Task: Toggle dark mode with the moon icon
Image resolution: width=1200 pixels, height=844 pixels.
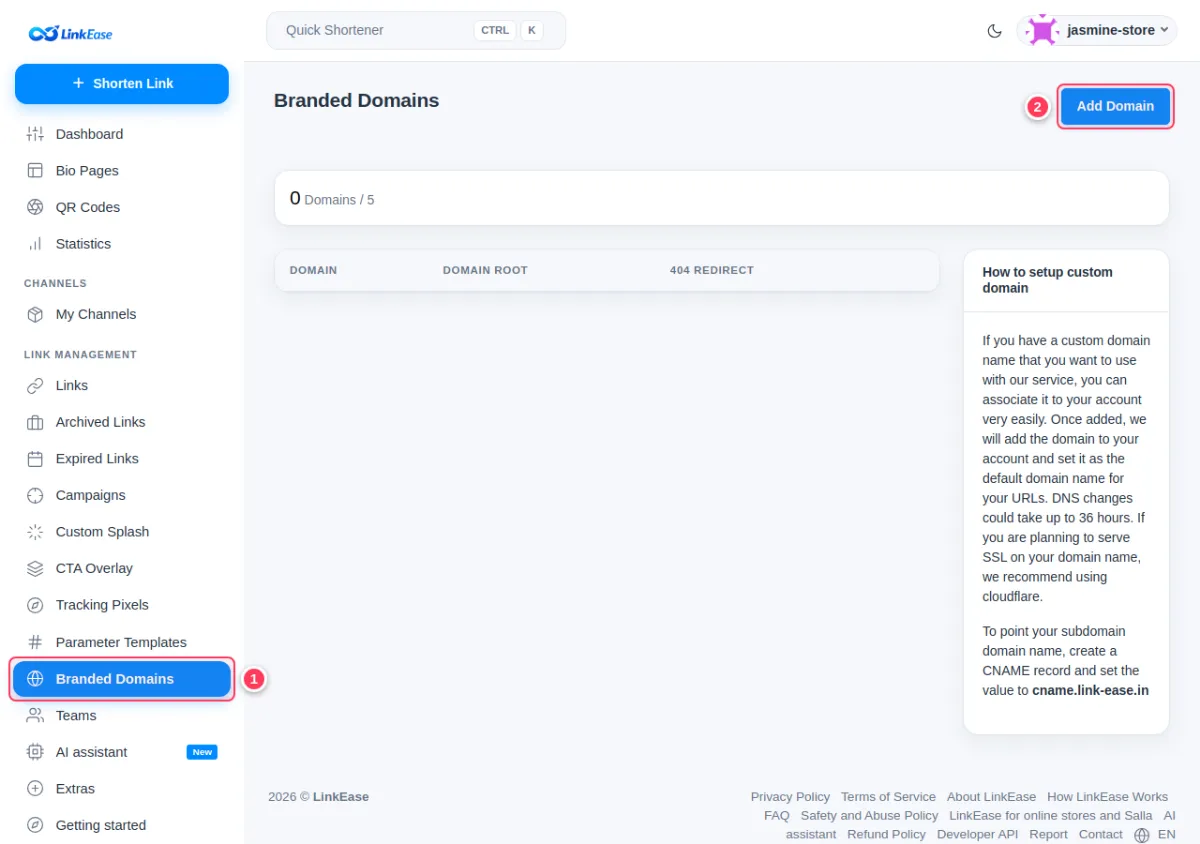Action: click(x=994, y=31)
